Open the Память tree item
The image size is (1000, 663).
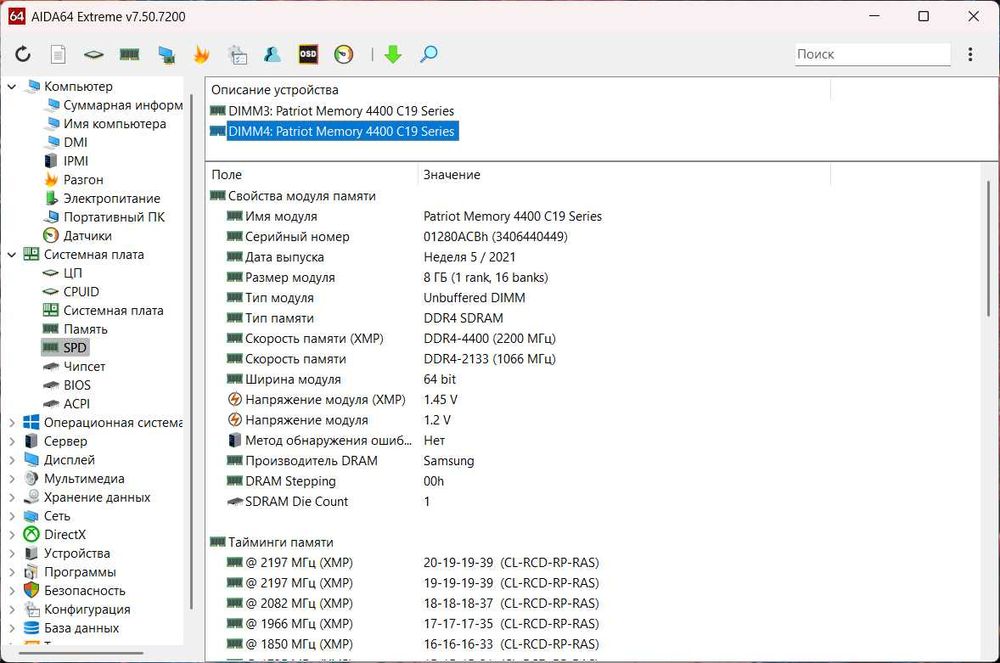click(x=75, y=329)
